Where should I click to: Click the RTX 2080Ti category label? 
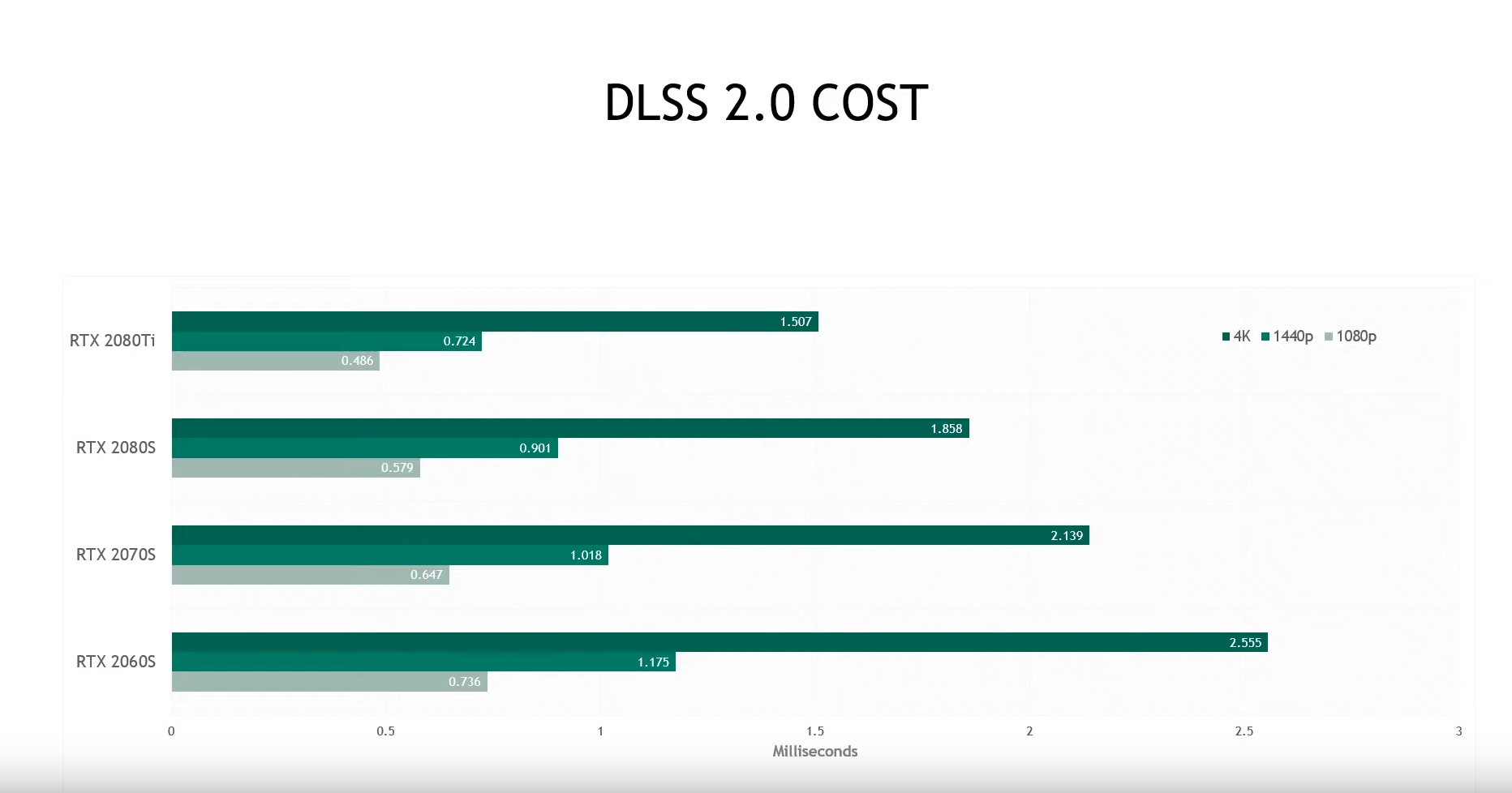[x=112, y=341]
